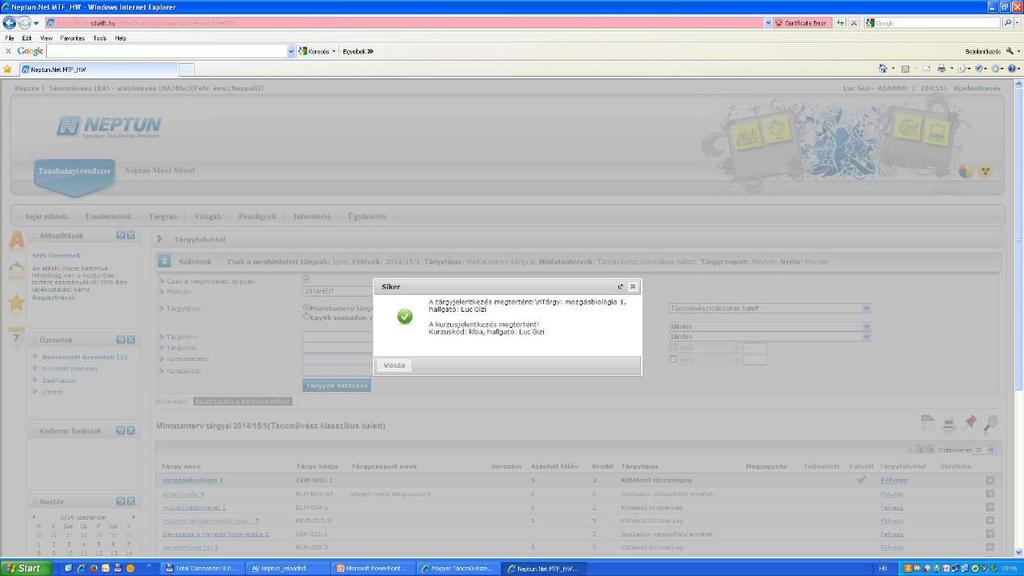Open the Tools menu
The height and width of the screenshot is (576, 1024).
pyautogui.click(x=99, y=38)
